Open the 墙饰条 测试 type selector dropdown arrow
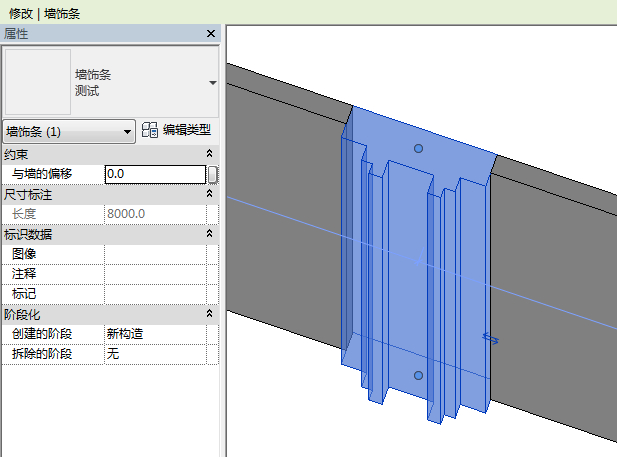The width and height of the screenshot is (617, 457). (x=213, y=83)
